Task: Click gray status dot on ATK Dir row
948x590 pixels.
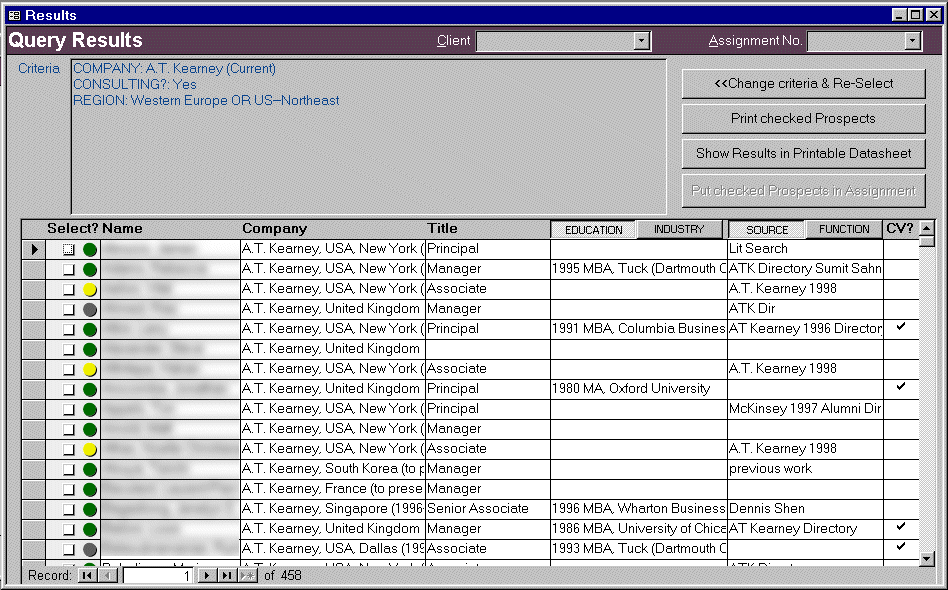Action: (x=90, y=310)
